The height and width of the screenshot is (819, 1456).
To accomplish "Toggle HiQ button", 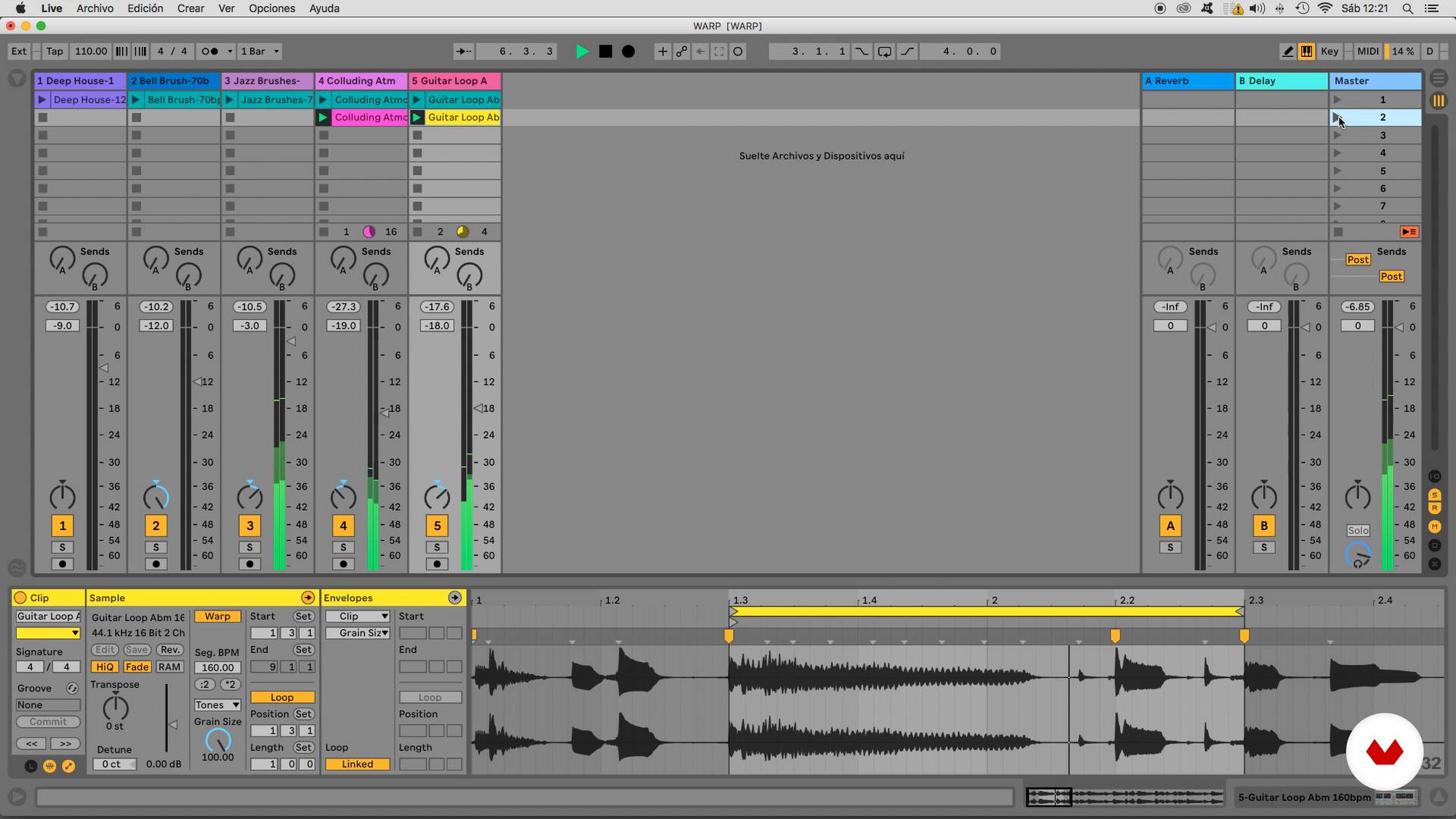I will click(105, 667).
